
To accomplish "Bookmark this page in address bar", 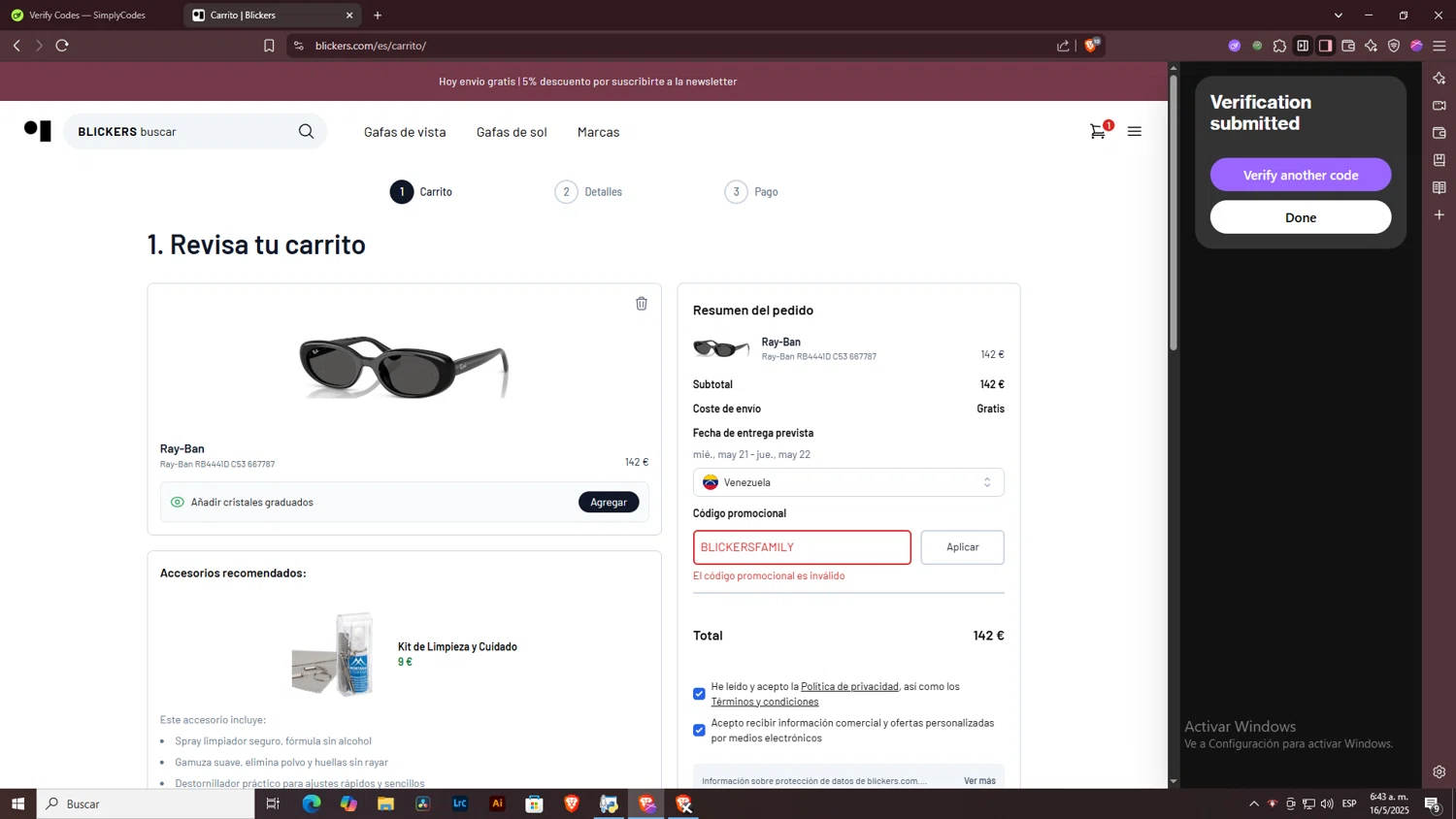I will (x=269, y=46).
